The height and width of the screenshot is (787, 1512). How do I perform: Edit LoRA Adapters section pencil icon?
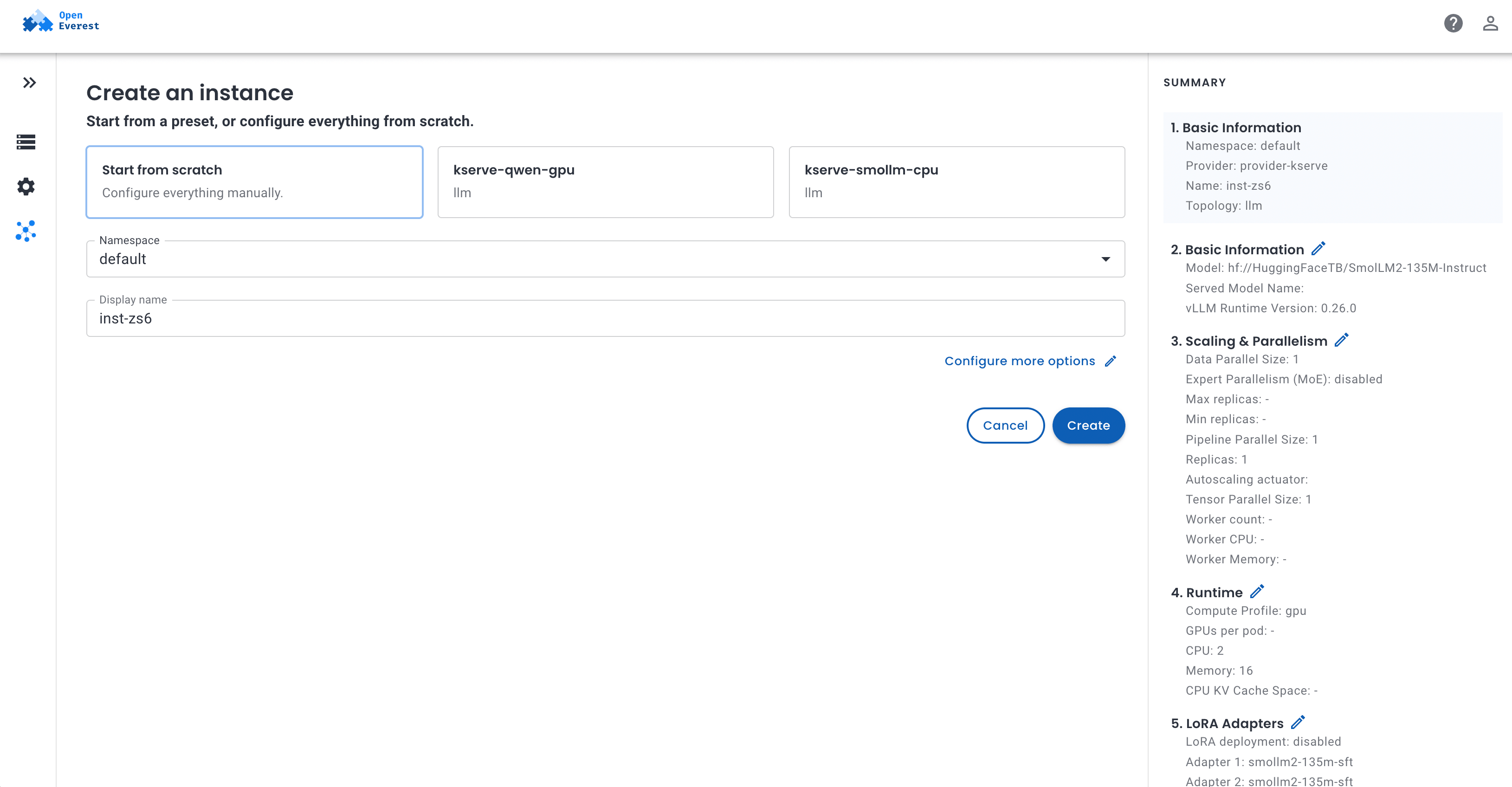tap(1298, 722)
